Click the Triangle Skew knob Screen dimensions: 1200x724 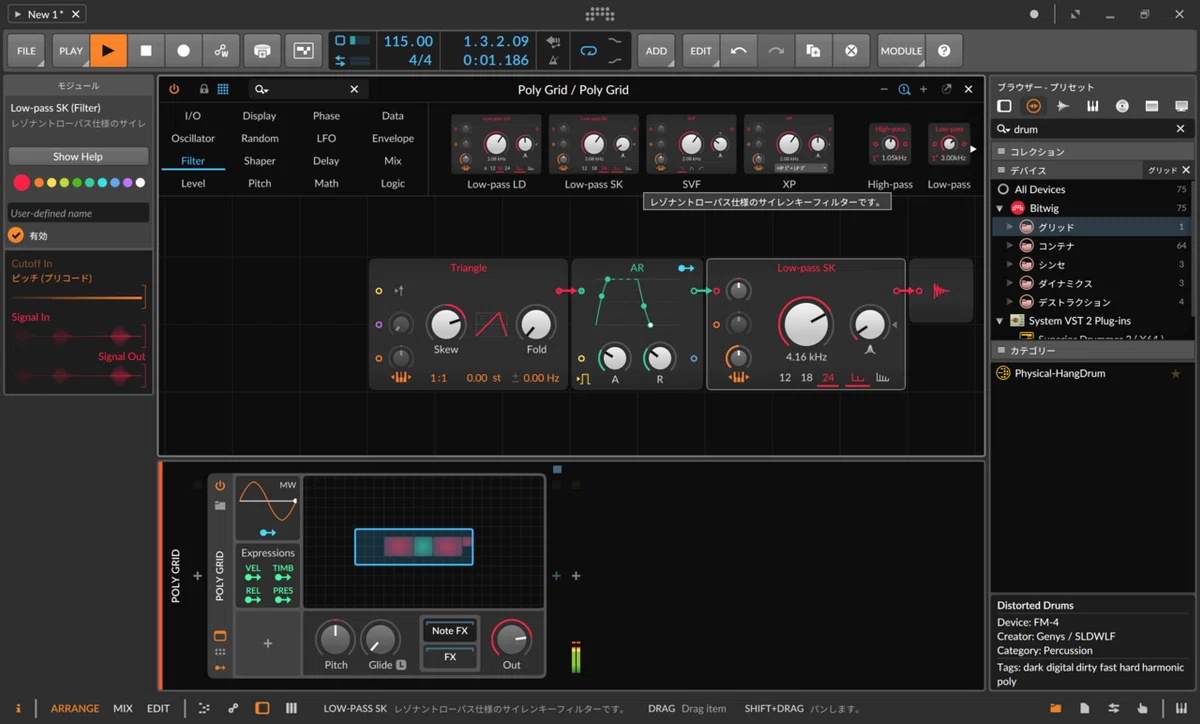(x=446, y=324)
